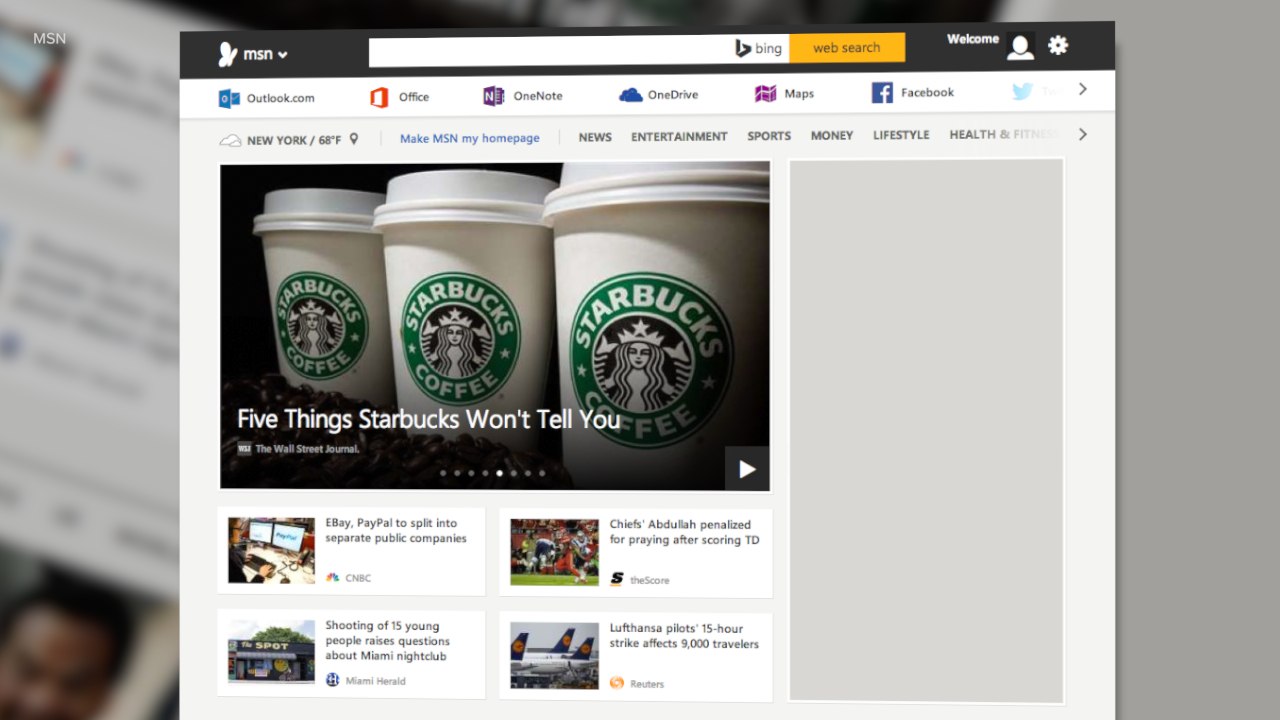Open New York 68°F weather
Image resolution: width=1280 pixels, height=720 pixels.
coord(294,140)
